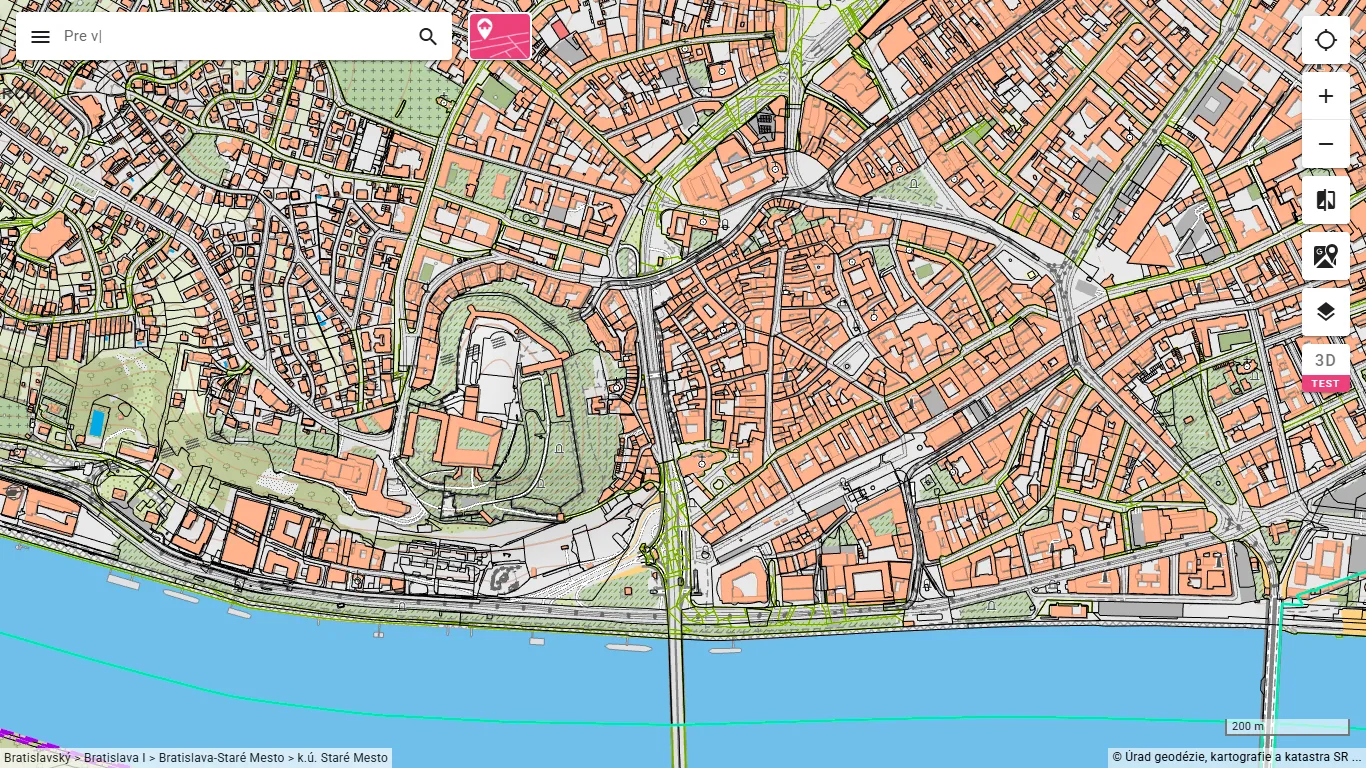1366x768 pixels.
Task: Click the 200 m scale bar
Action: coord(1288,727)
